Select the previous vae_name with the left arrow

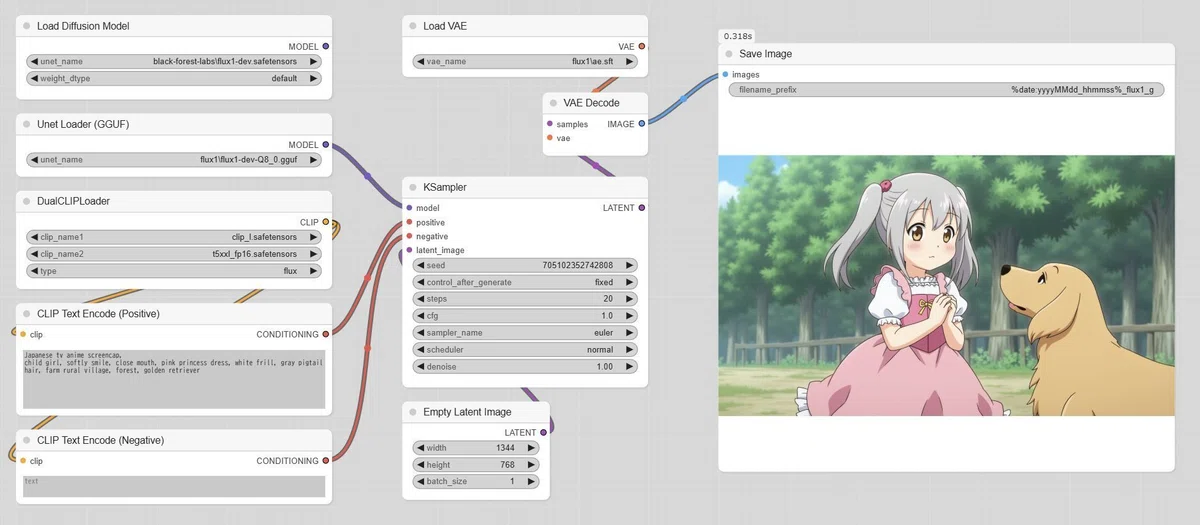click(421, 61)
